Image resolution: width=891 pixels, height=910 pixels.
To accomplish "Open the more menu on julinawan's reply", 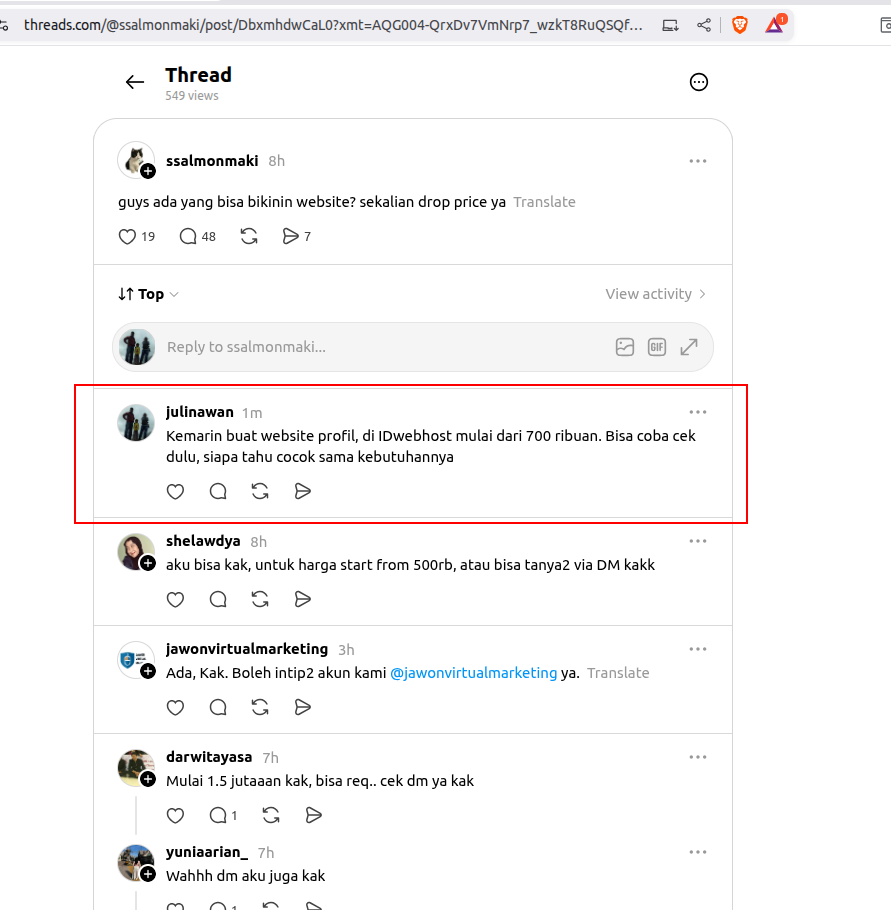I will coord(698,412).
